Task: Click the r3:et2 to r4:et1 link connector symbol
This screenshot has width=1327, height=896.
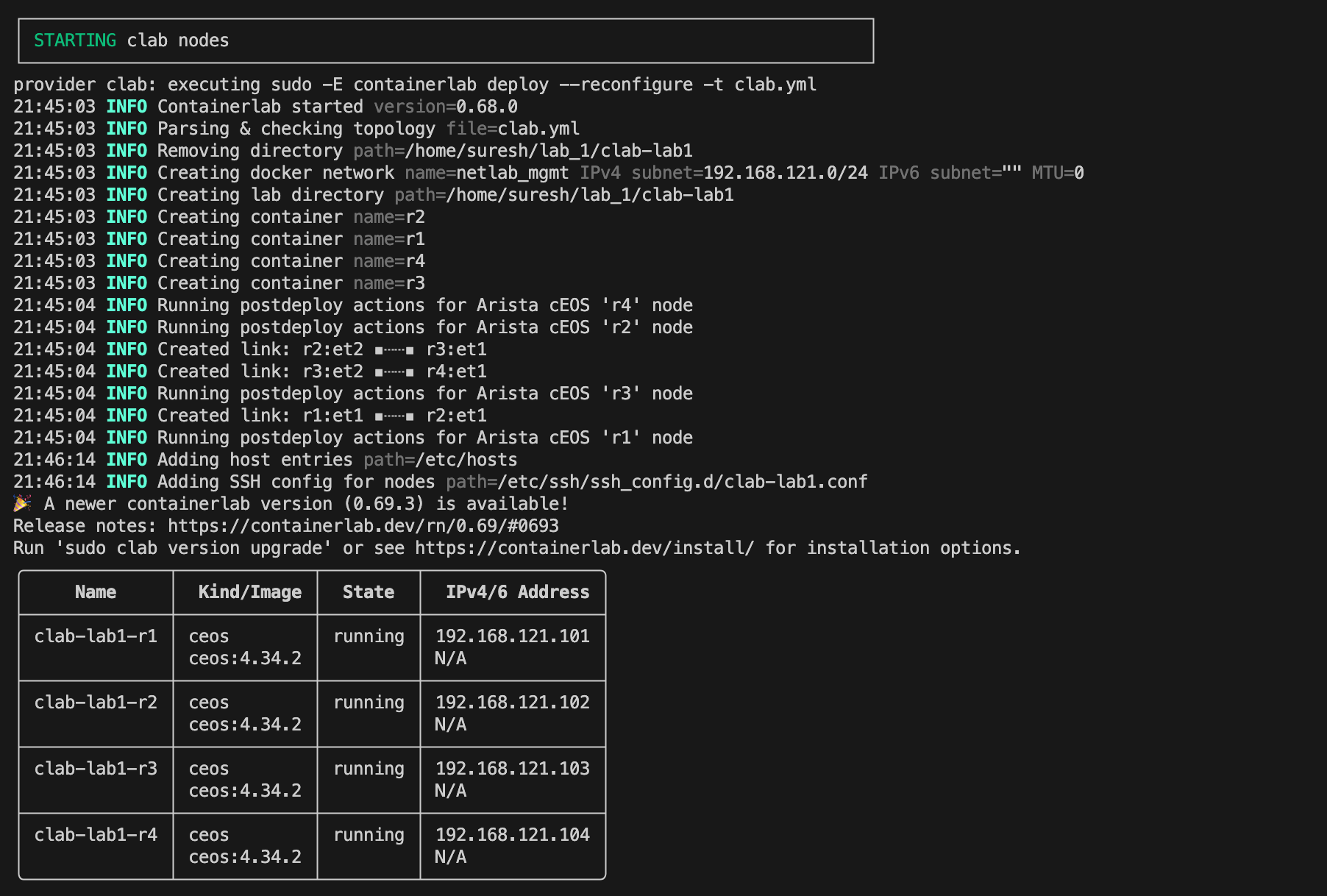Action: click(394, 372)
